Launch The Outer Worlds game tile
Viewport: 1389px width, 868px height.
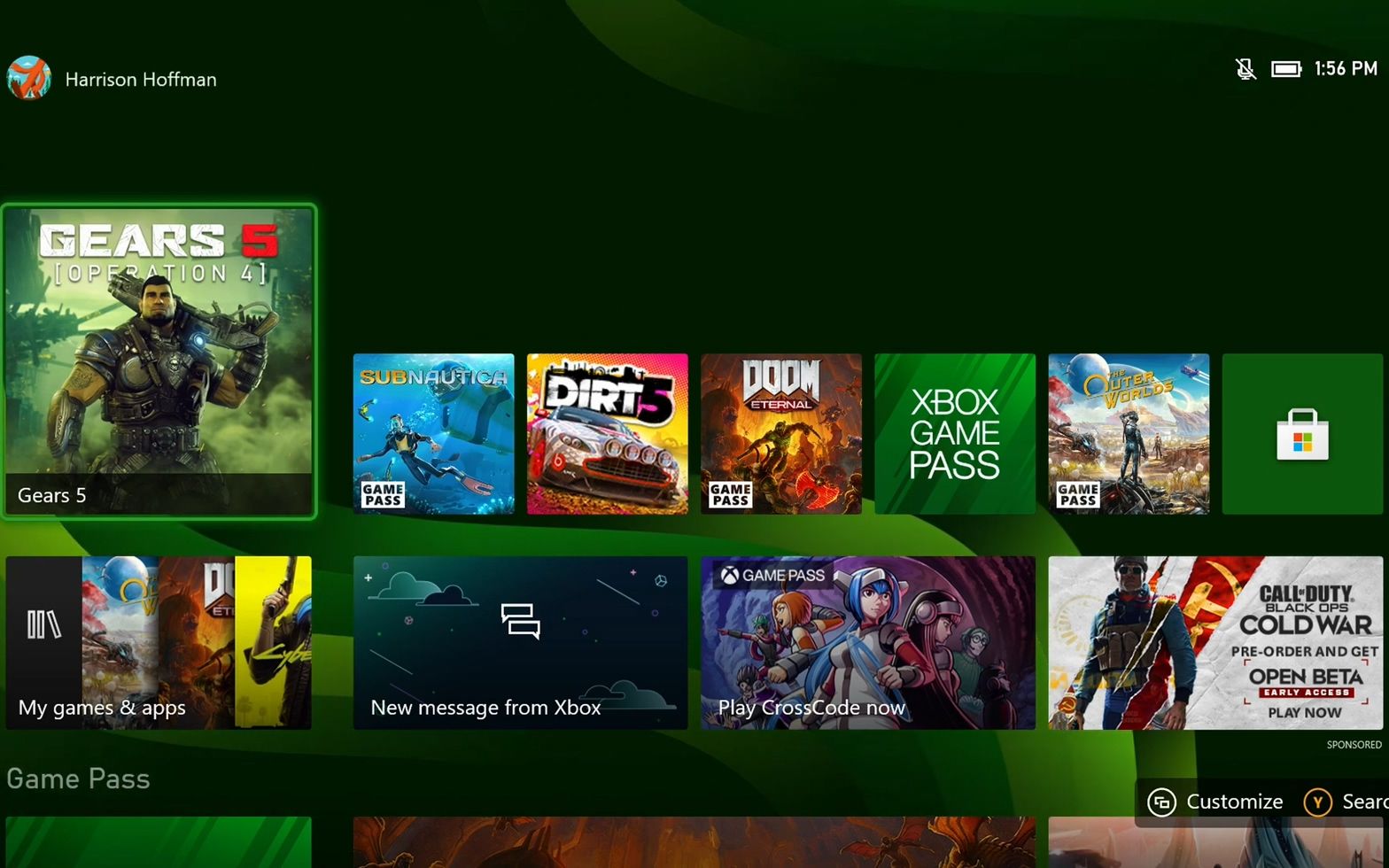1128,434
